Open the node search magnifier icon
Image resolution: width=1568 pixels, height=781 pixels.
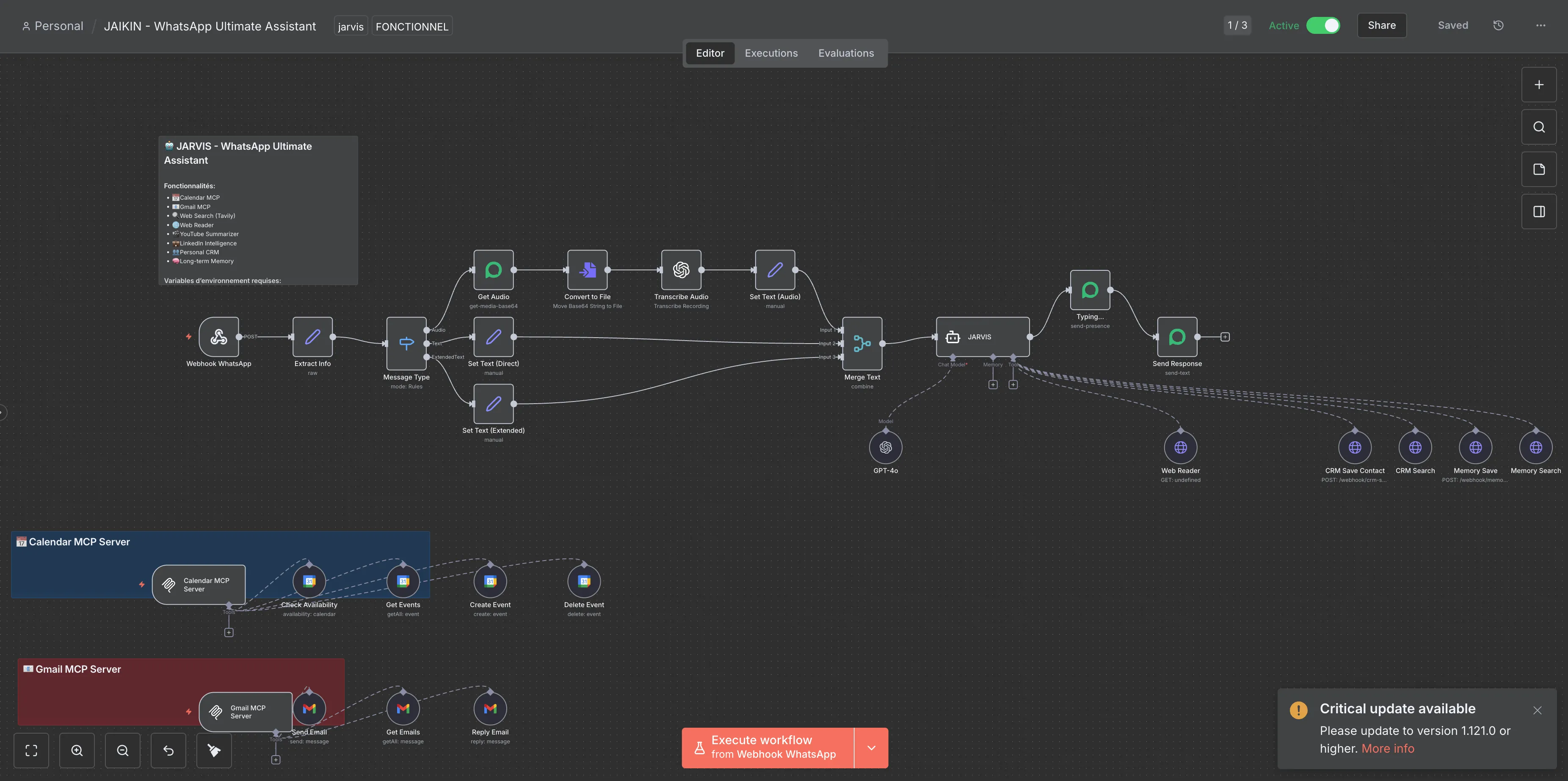tap(1538, 127)
